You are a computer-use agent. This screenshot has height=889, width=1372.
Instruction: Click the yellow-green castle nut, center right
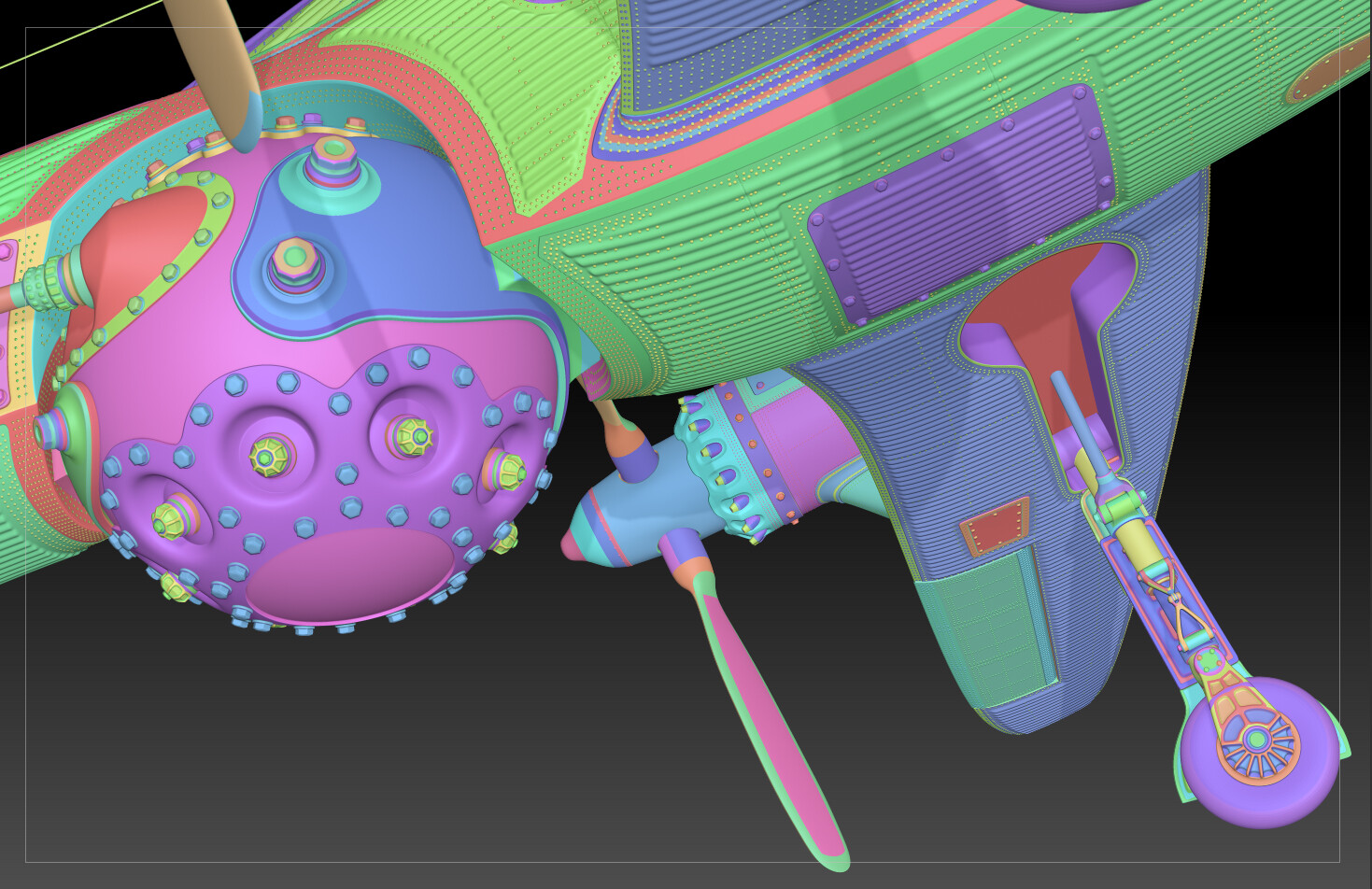tap(412, 435)
